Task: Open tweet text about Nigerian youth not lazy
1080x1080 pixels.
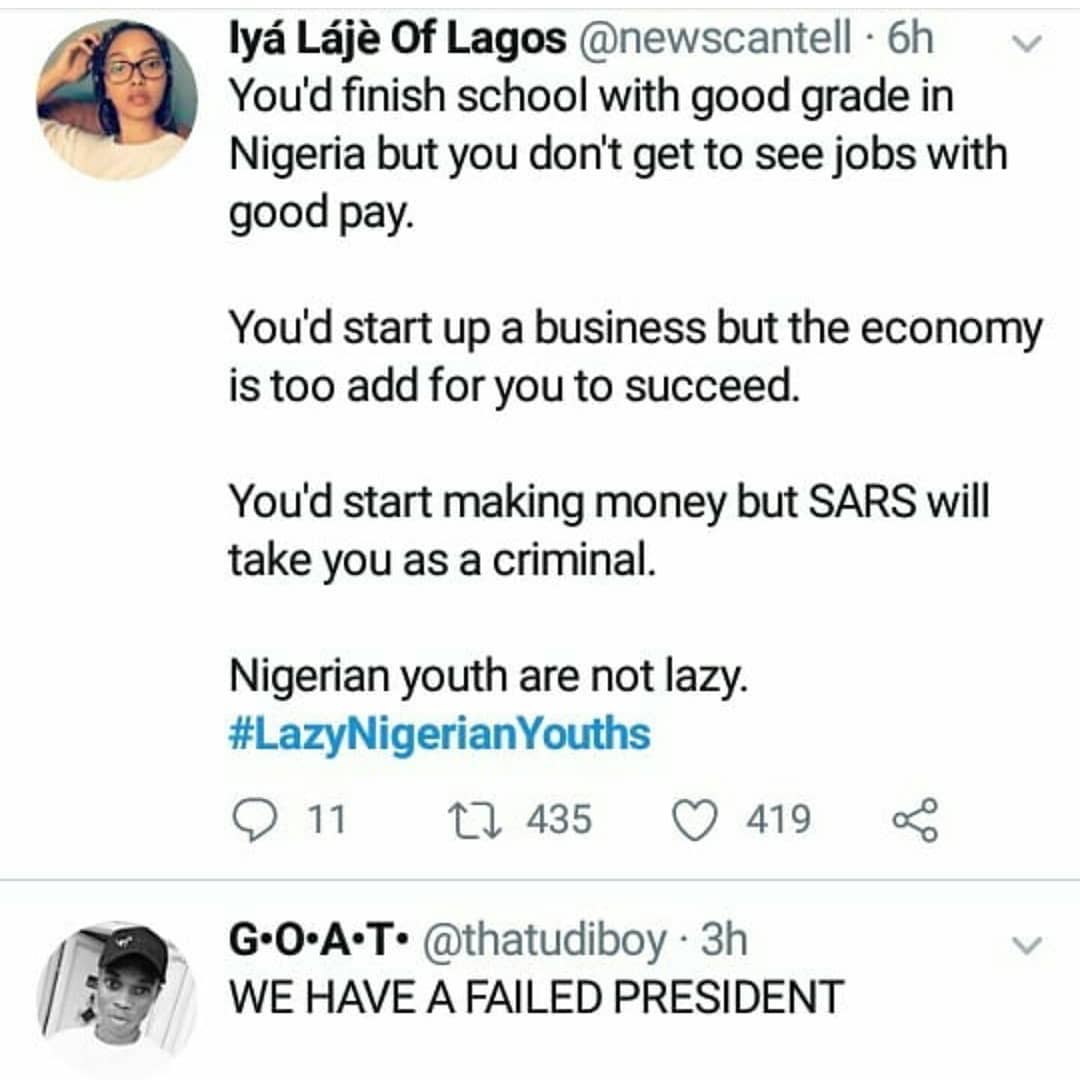Action: click(488, 680)
